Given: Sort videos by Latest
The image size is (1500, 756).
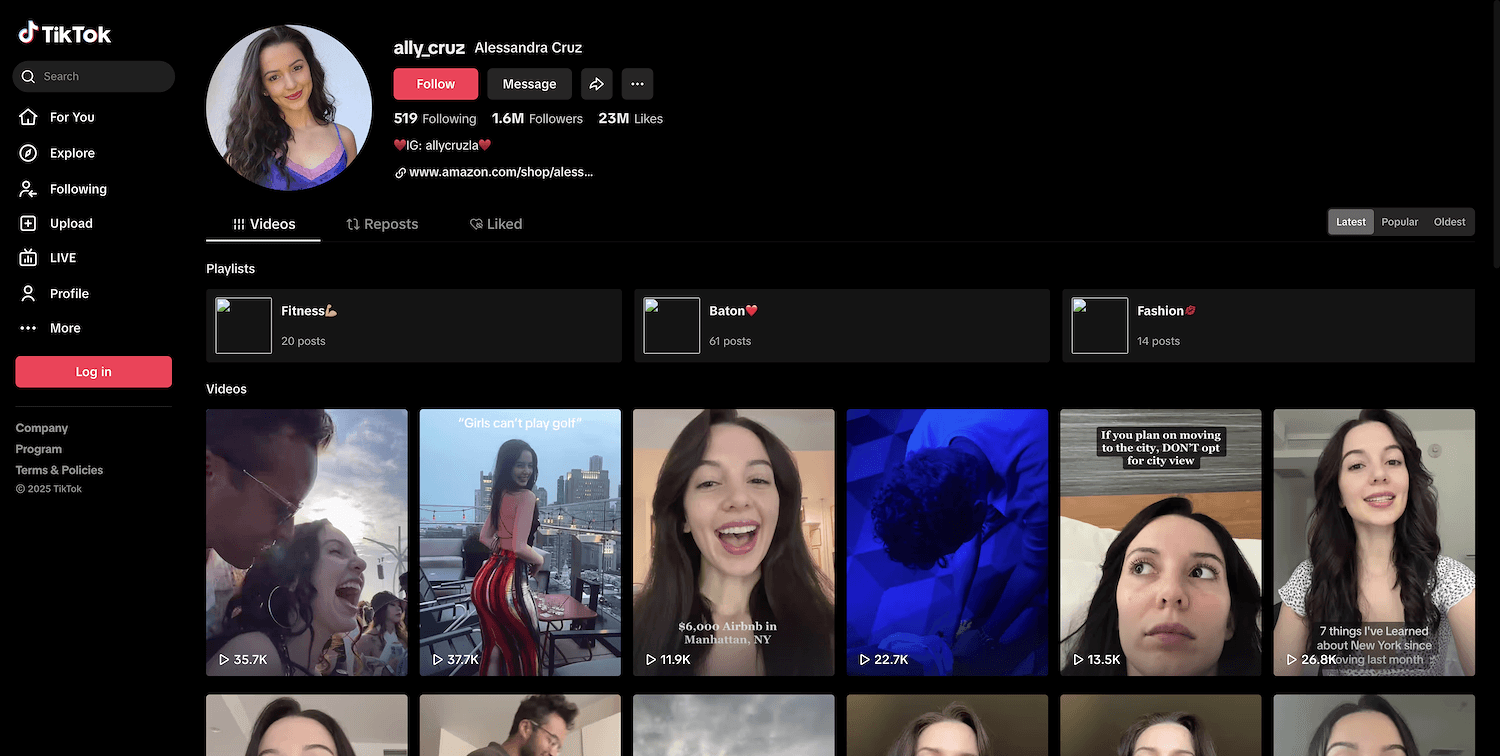Looking at the screenshot, I should coord(1350,222).
